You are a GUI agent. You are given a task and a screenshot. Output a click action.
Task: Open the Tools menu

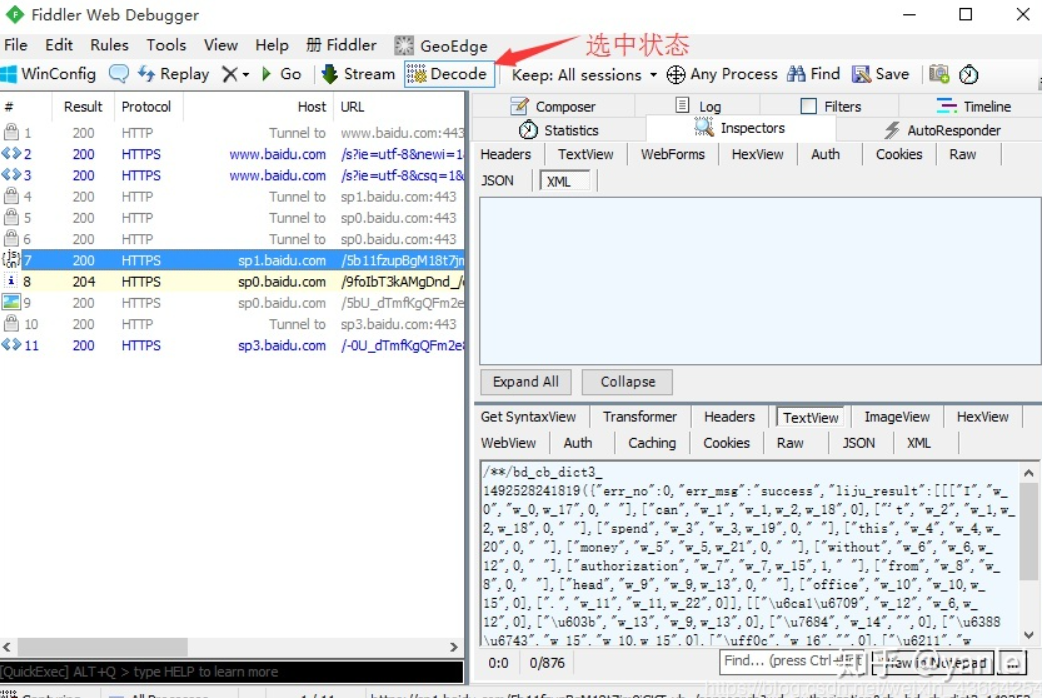pyautogui.click(x=166, y=45)
